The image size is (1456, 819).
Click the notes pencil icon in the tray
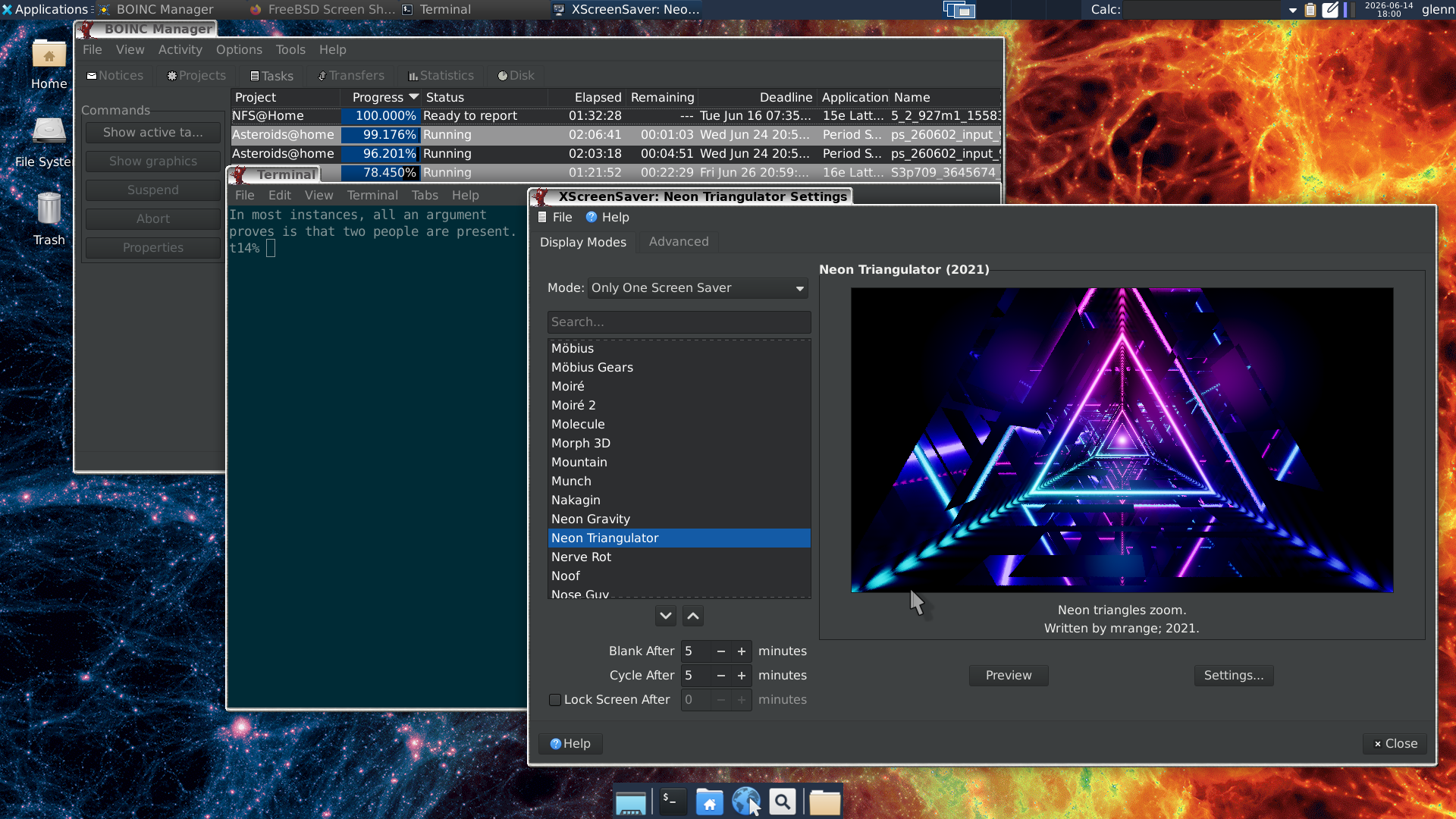(1331, 10)
